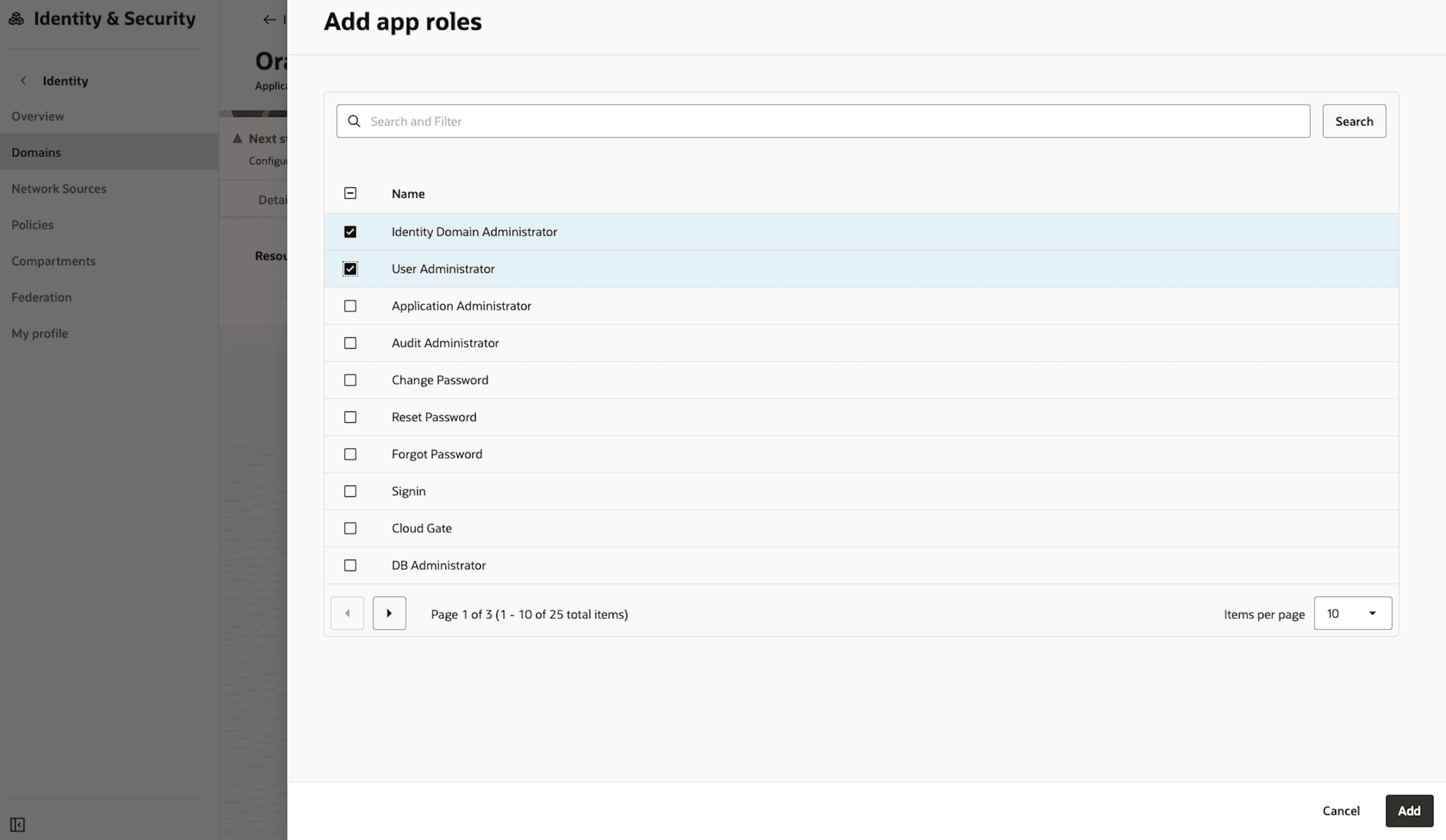Click the magnifier icon in Search and Filter
This screenshot has width=1446, height=840.
(355, 121)
